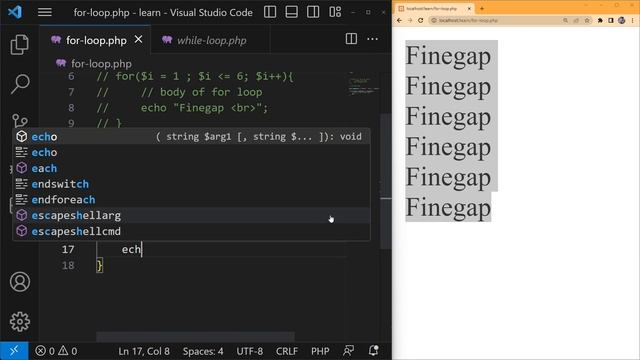Change indentation via Spaces: 4

tap(203, 351)
